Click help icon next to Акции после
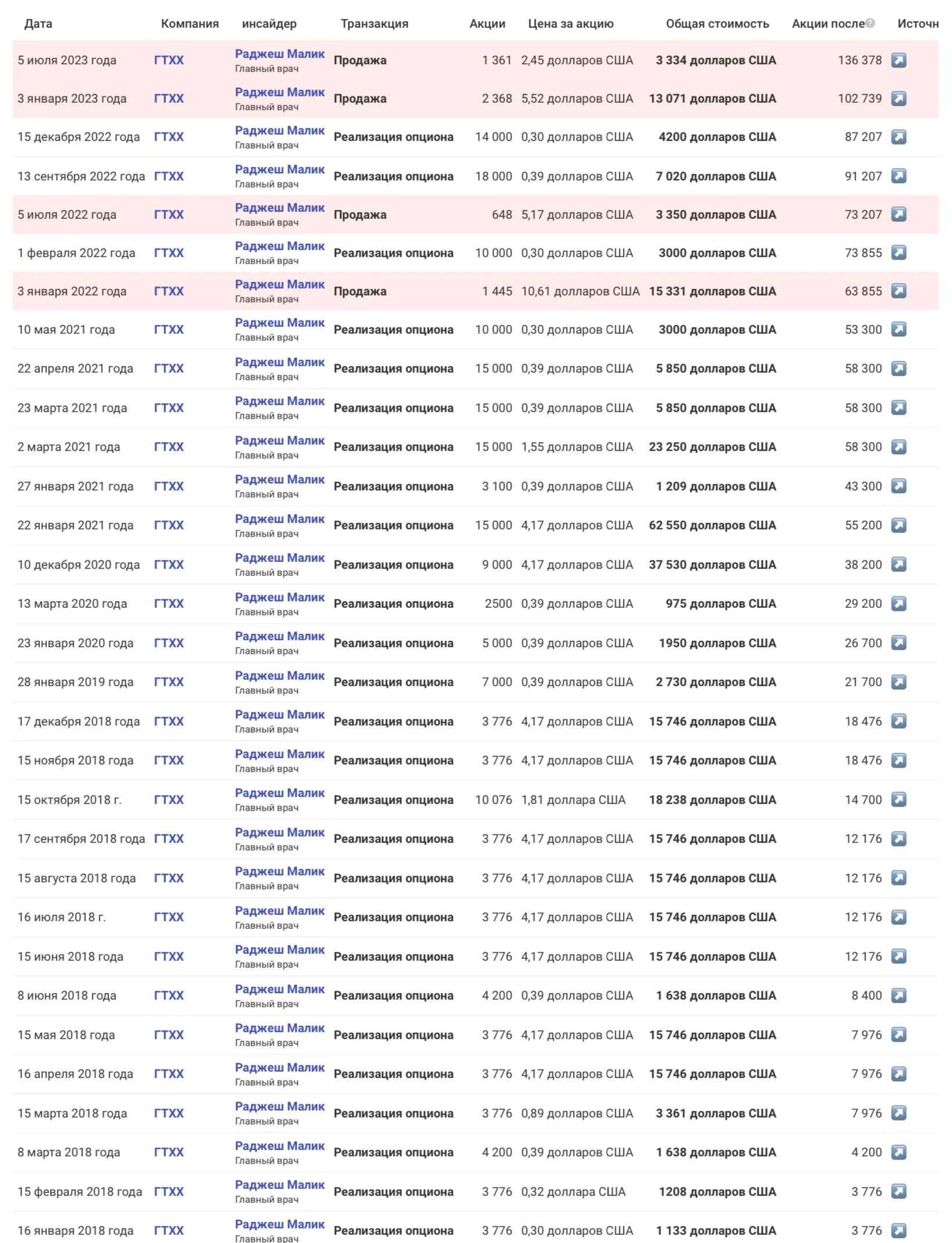 pos(870,23)
